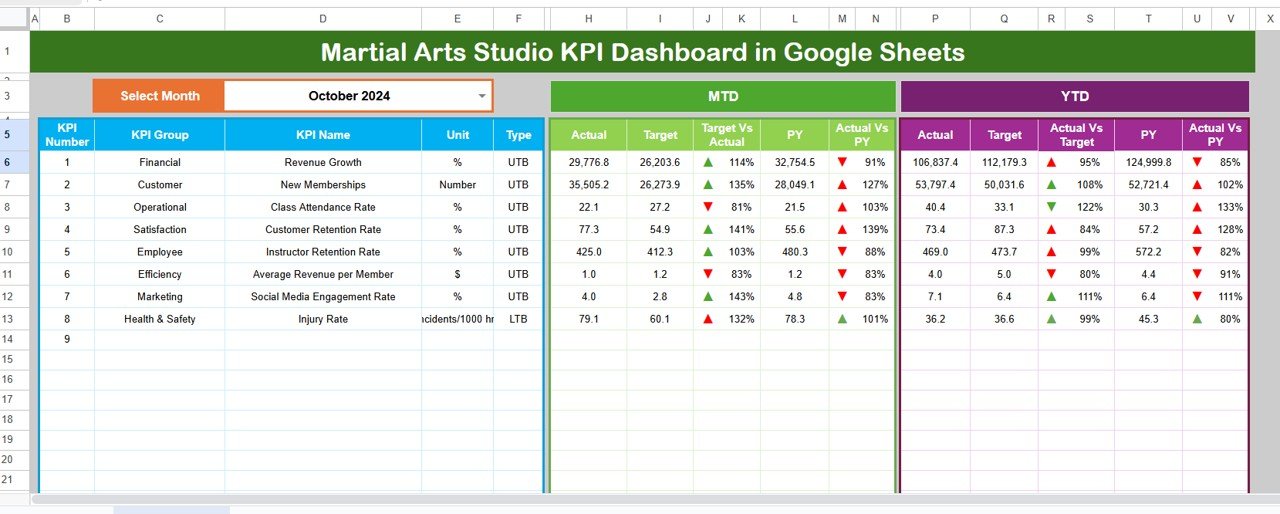This screenshot has height=514, width=1280.
Task: Click green up arrow in Injury Rate YTD Actual Vs PY
Action: [x=1197, y=319]
